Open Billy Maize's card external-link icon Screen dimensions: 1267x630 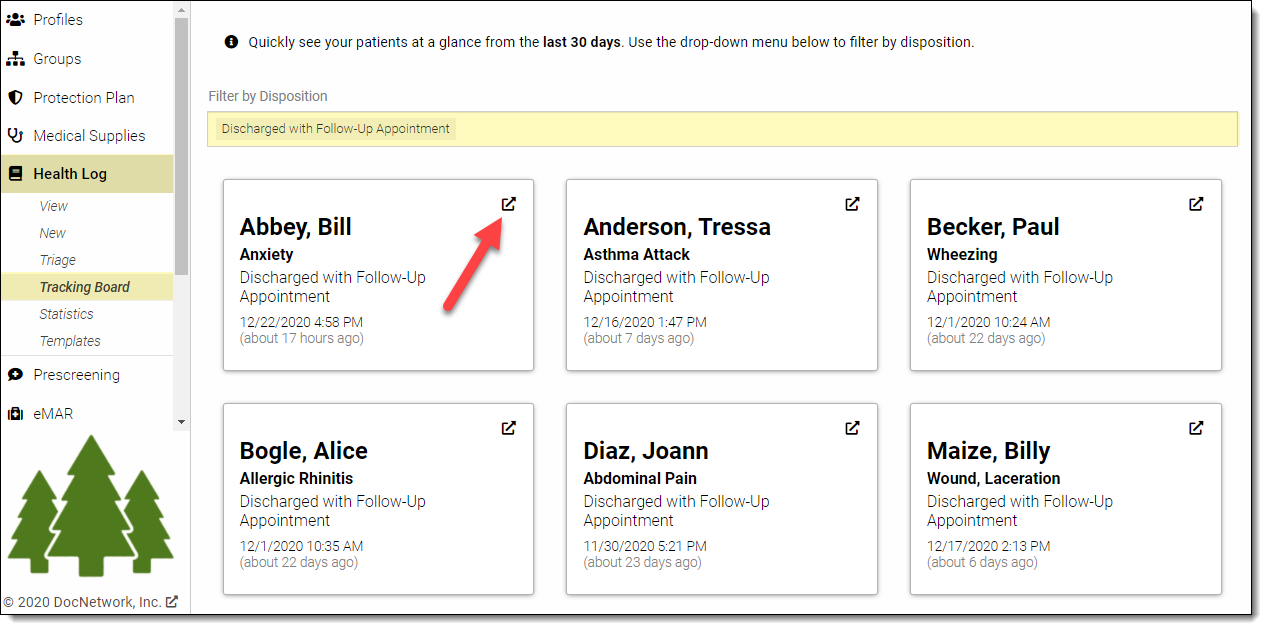(x=1196, y=428)
